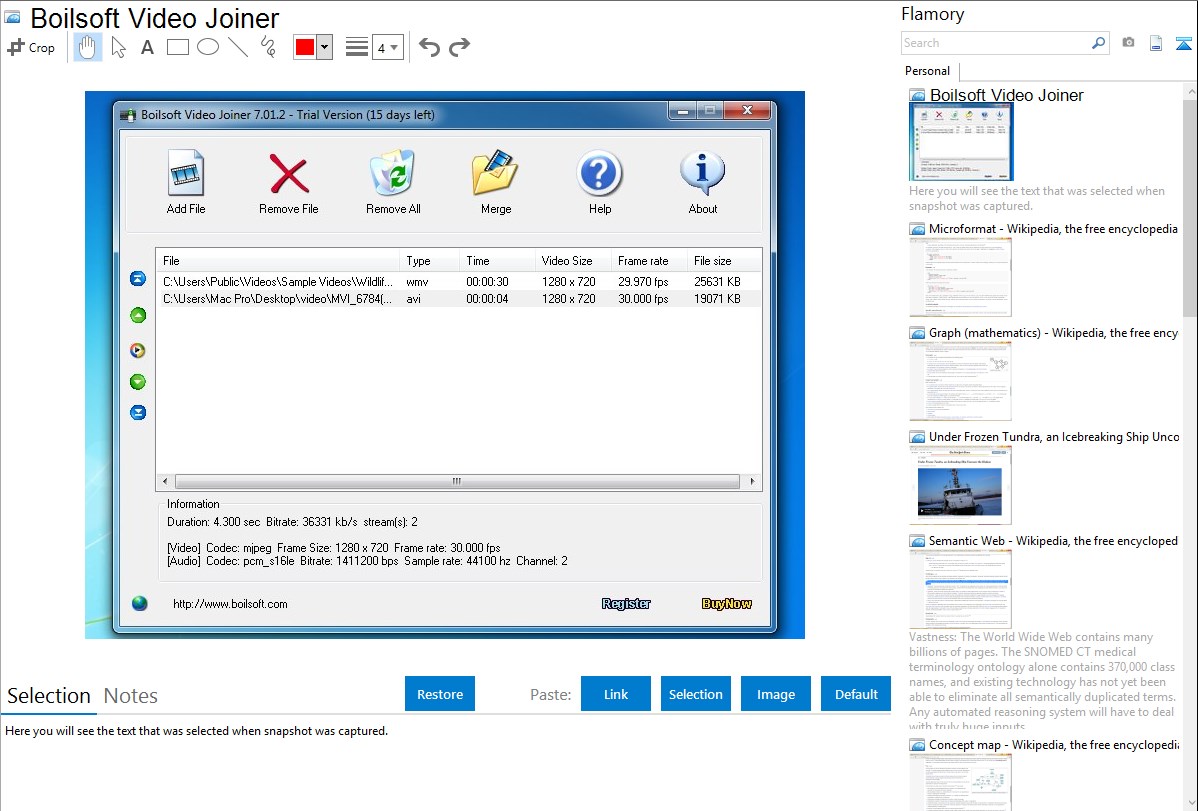This screenshot has width=1198, height=811.
Task: Select the straight line tool
Action: pos(238,47)
